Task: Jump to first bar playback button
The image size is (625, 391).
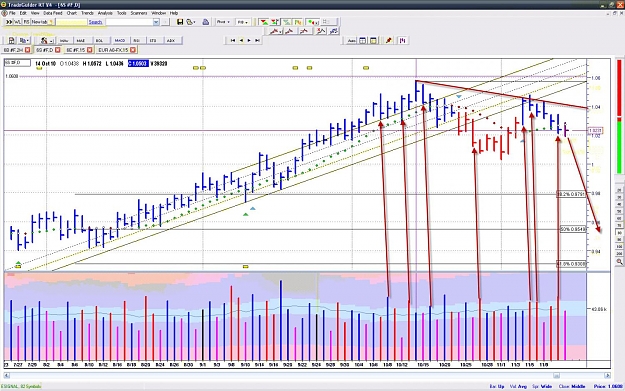Action: pyautogui.click(x=233, y=40)
